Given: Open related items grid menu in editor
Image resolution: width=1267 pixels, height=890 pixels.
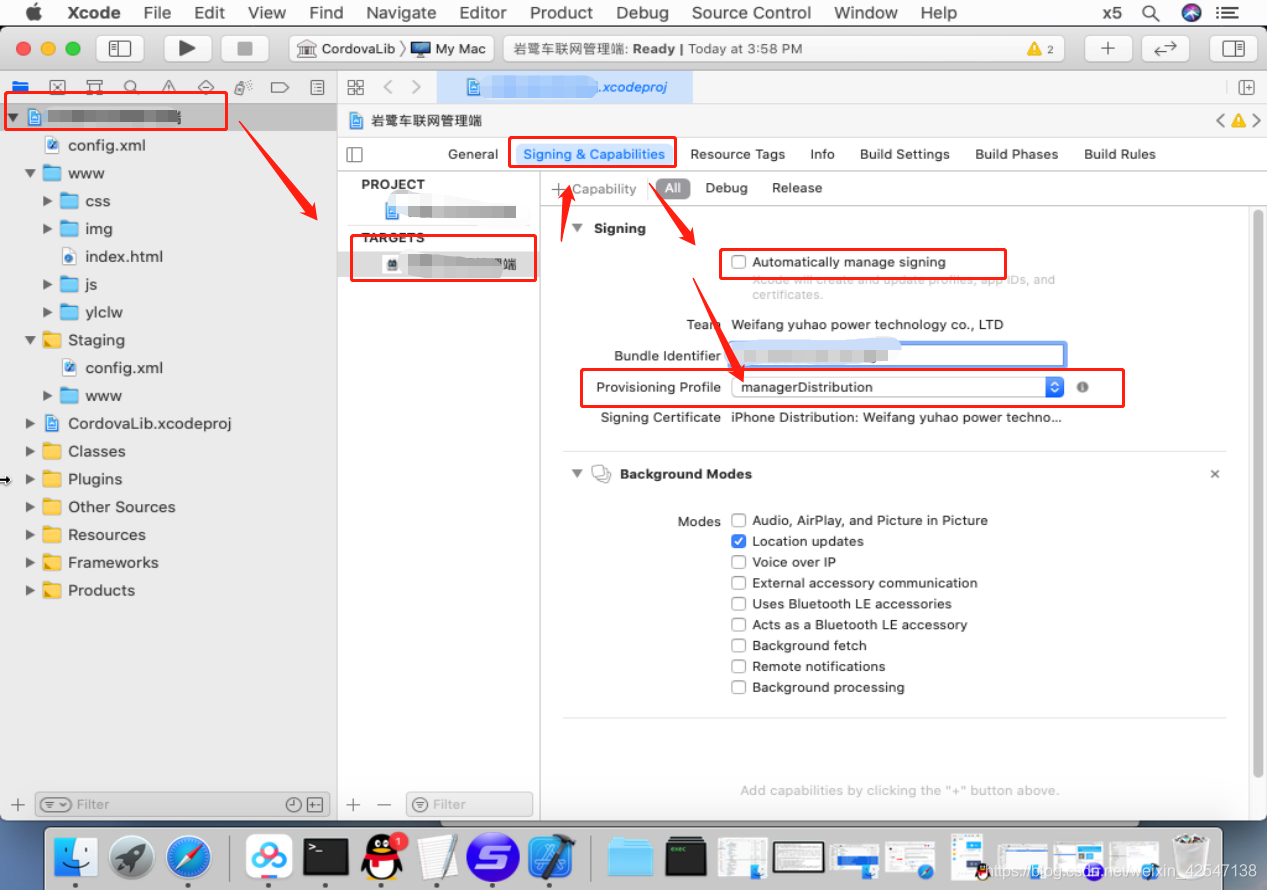Looking at the screenshot, I should pos(354,87).
